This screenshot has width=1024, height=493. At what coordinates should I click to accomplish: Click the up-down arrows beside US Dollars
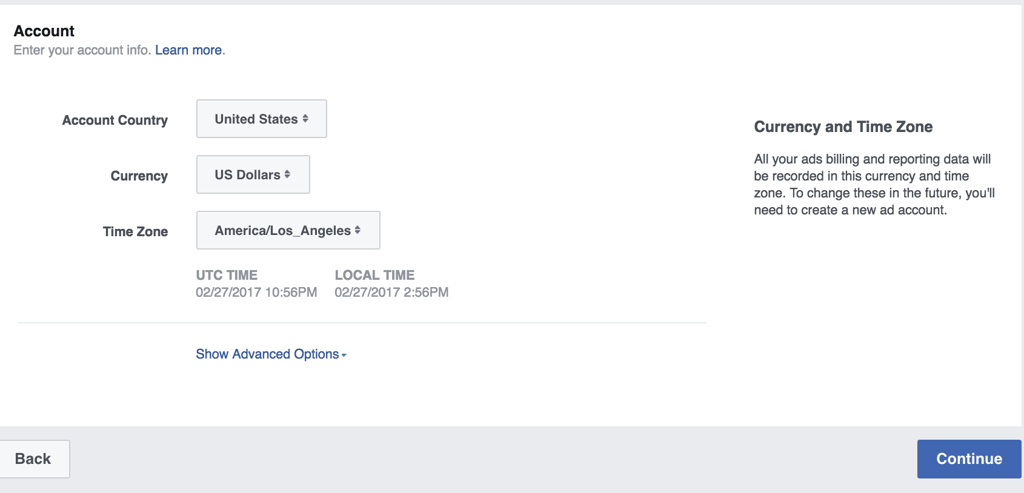click(287, 175)
